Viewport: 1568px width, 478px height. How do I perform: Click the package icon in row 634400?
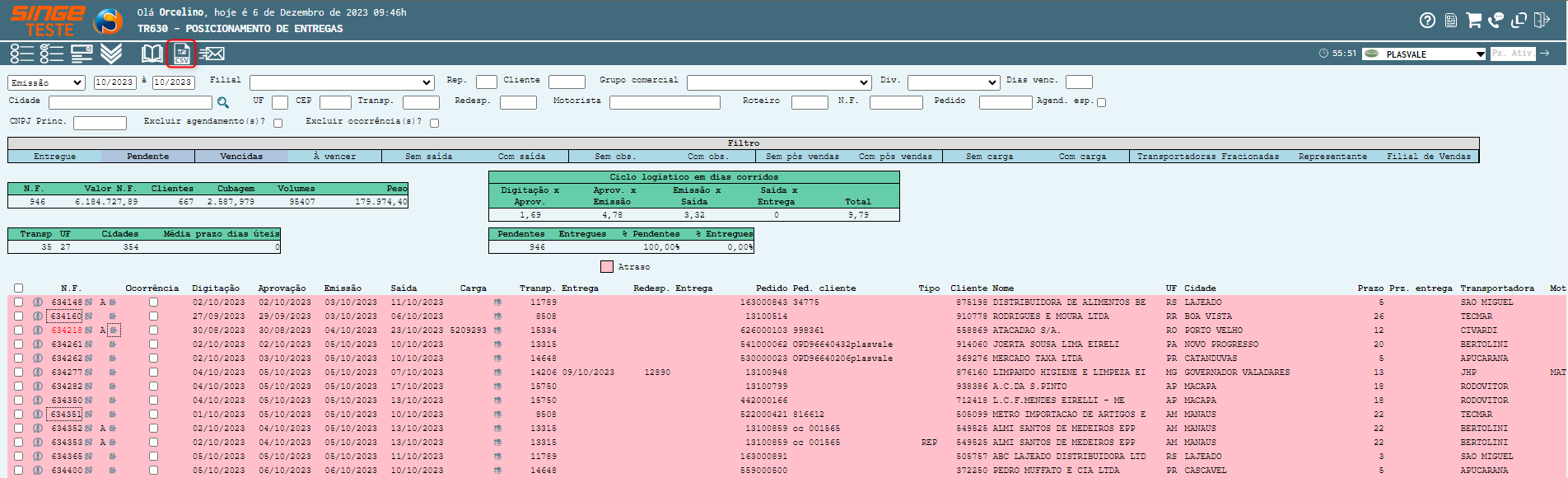point(497,471)
